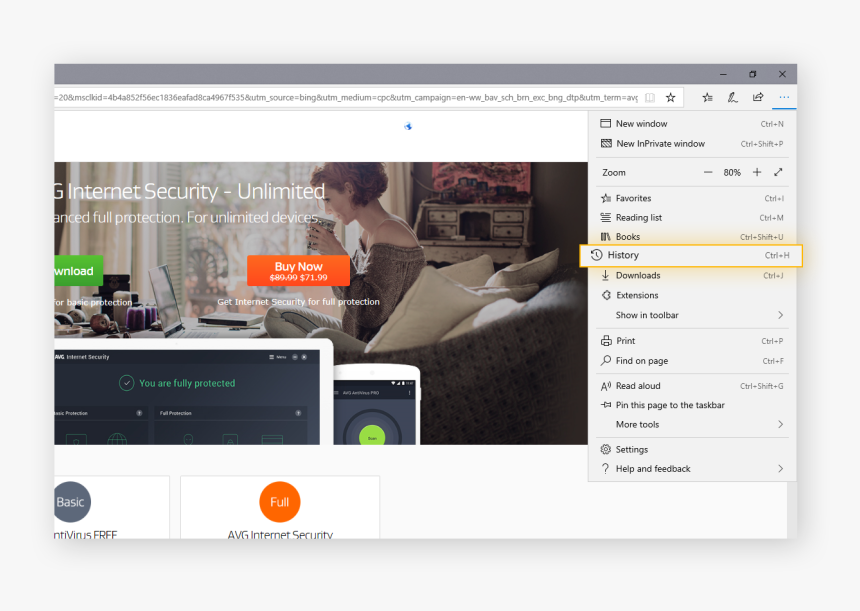Enter full screen from Zoom row

(x=779, y=172)
